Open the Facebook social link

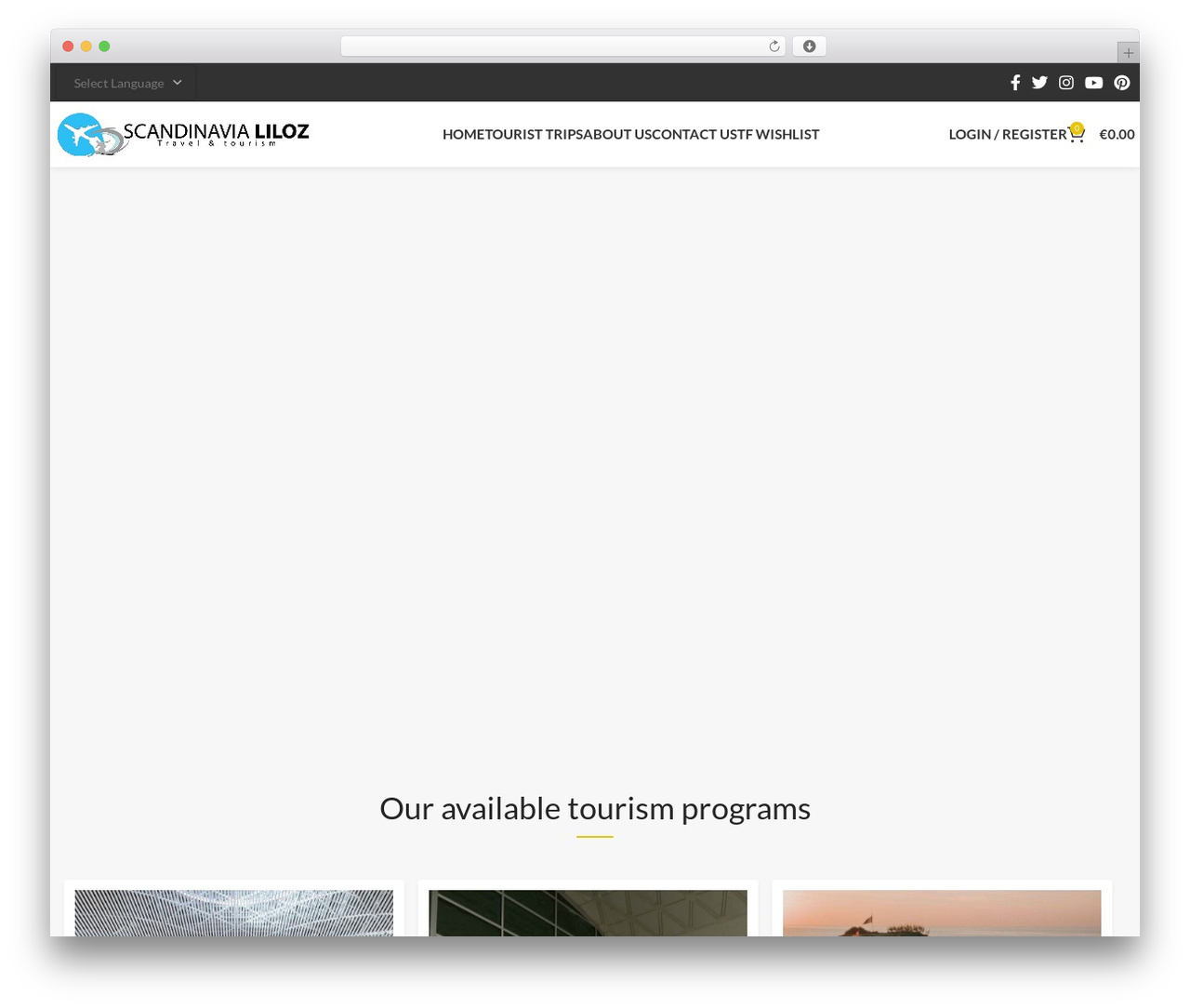[x=1015, y=83]
